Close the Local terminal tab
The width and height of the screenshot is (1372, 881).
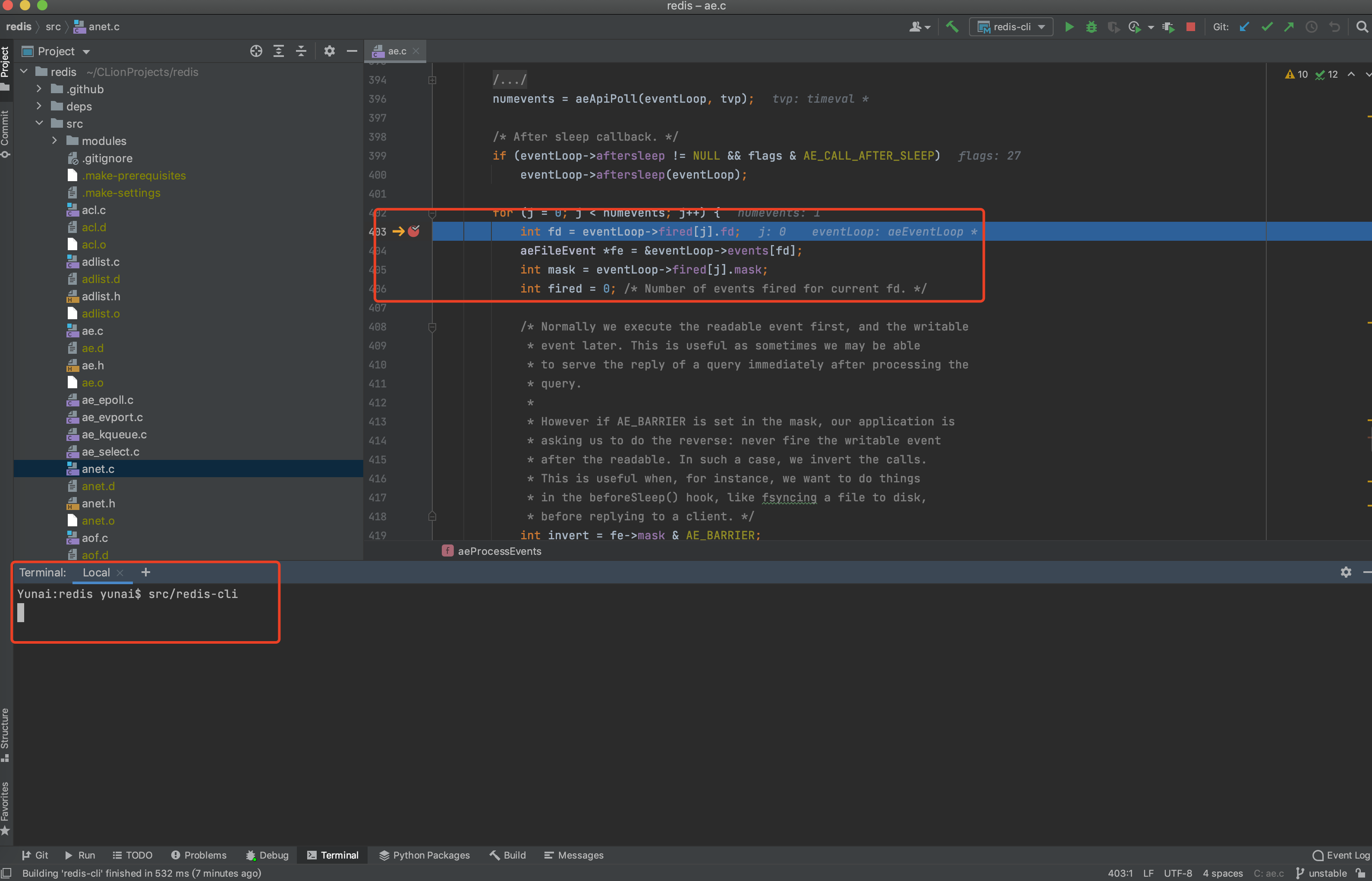(120, 573)
